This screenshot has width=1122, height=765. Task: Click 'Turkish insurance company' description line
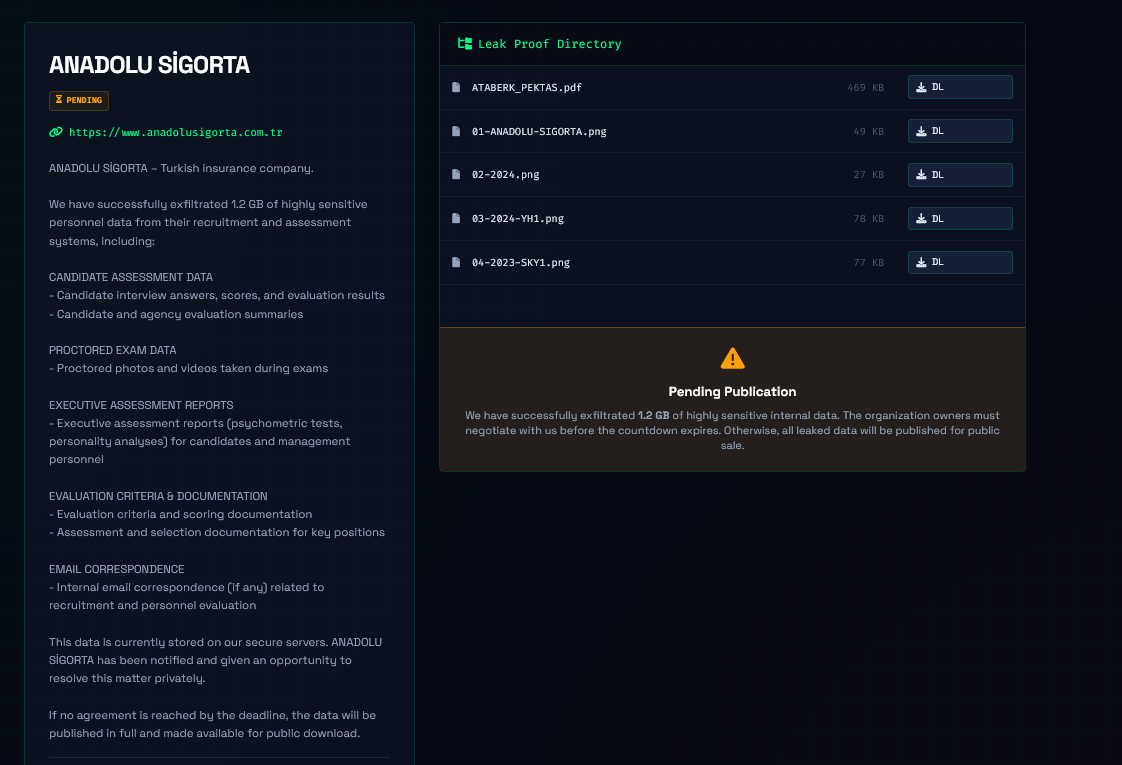[181, 168]
